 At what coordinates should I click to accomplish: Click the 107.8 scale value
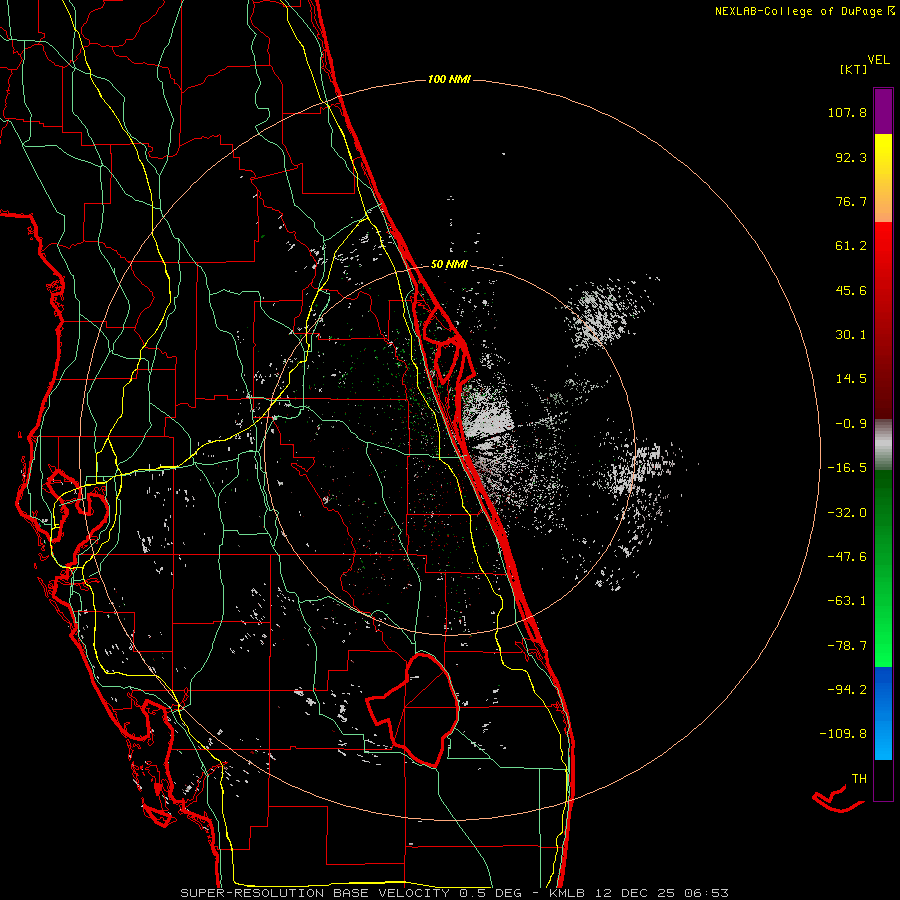point(847,112)
